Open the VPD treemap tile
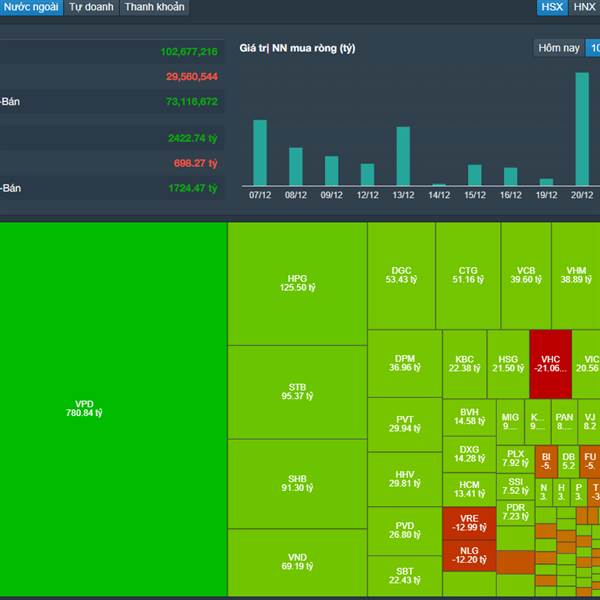This screenshot has height=600, width=600. 114,409
